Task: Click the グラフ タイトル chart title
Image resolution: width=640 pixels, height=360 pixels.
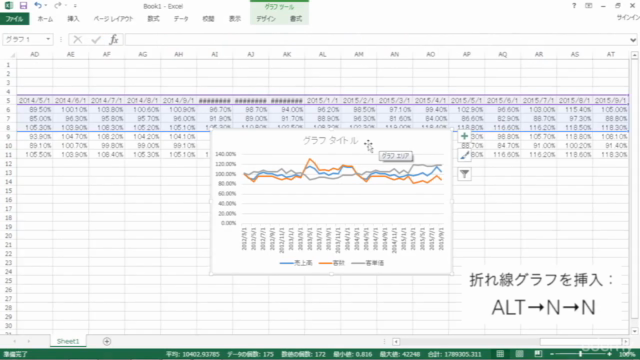Action: coord(330,140)
